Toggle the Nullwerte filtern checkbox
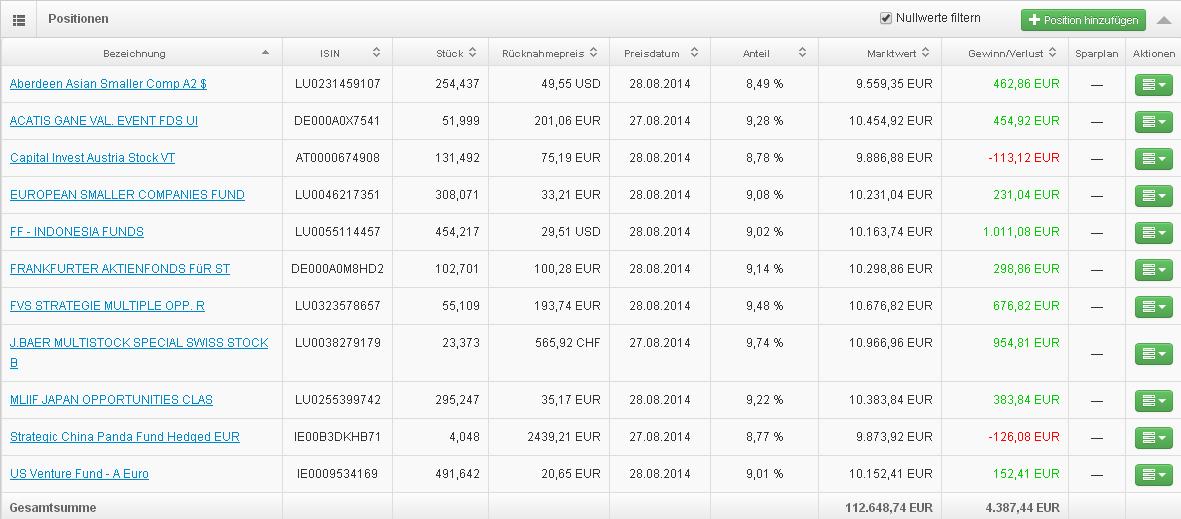1181x519 pixels. pos(886,18)
